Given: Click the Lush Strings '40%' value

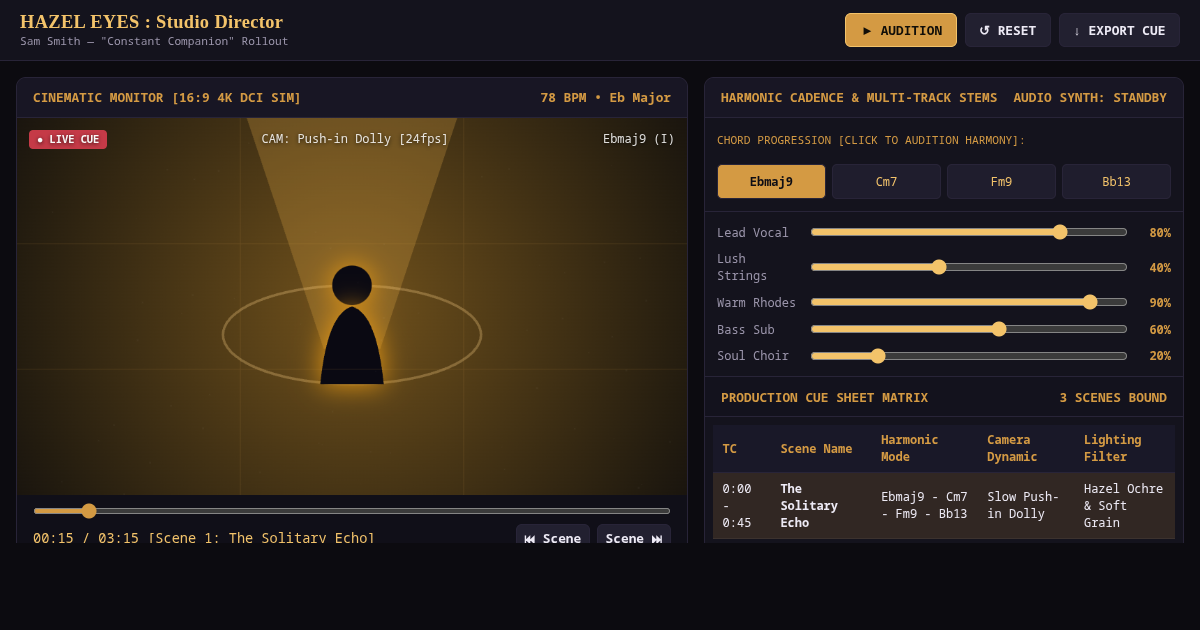Looking at the screenshot, I should coord(1160,267).
